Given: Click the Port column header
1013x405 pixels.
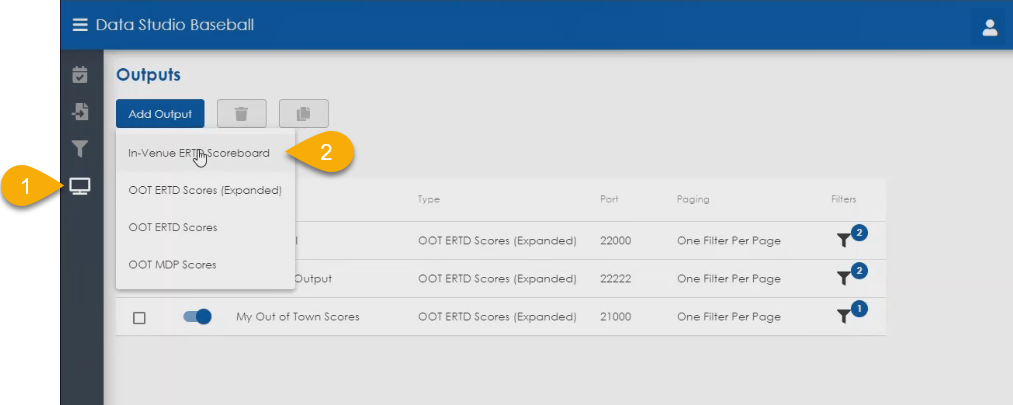Looking at the screenshot, I should point(608,199).
